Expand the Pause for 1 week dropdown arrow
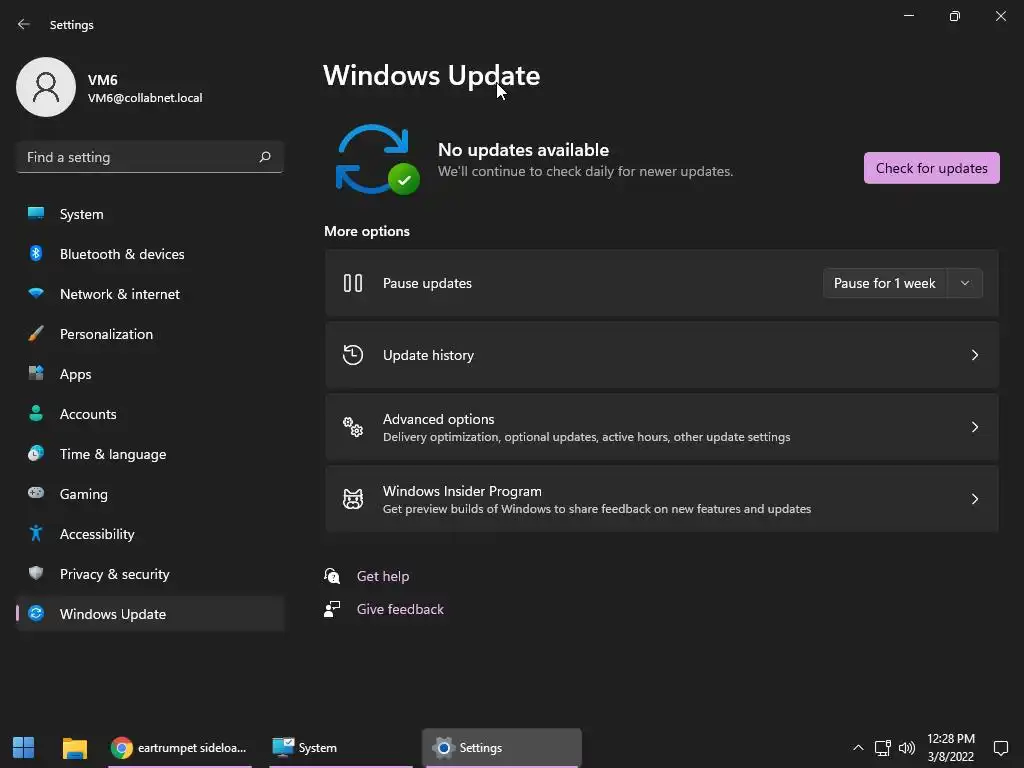Screen dimensions: 1024x768 pos(965,283)
